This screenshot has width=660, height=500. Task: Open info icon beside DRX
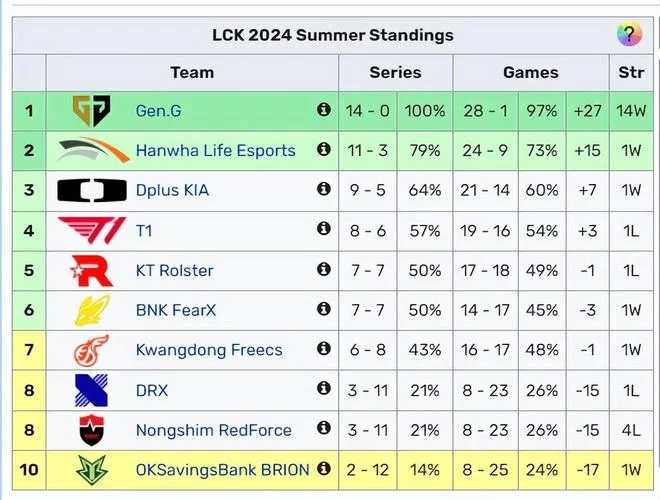(x=323, y=388)
